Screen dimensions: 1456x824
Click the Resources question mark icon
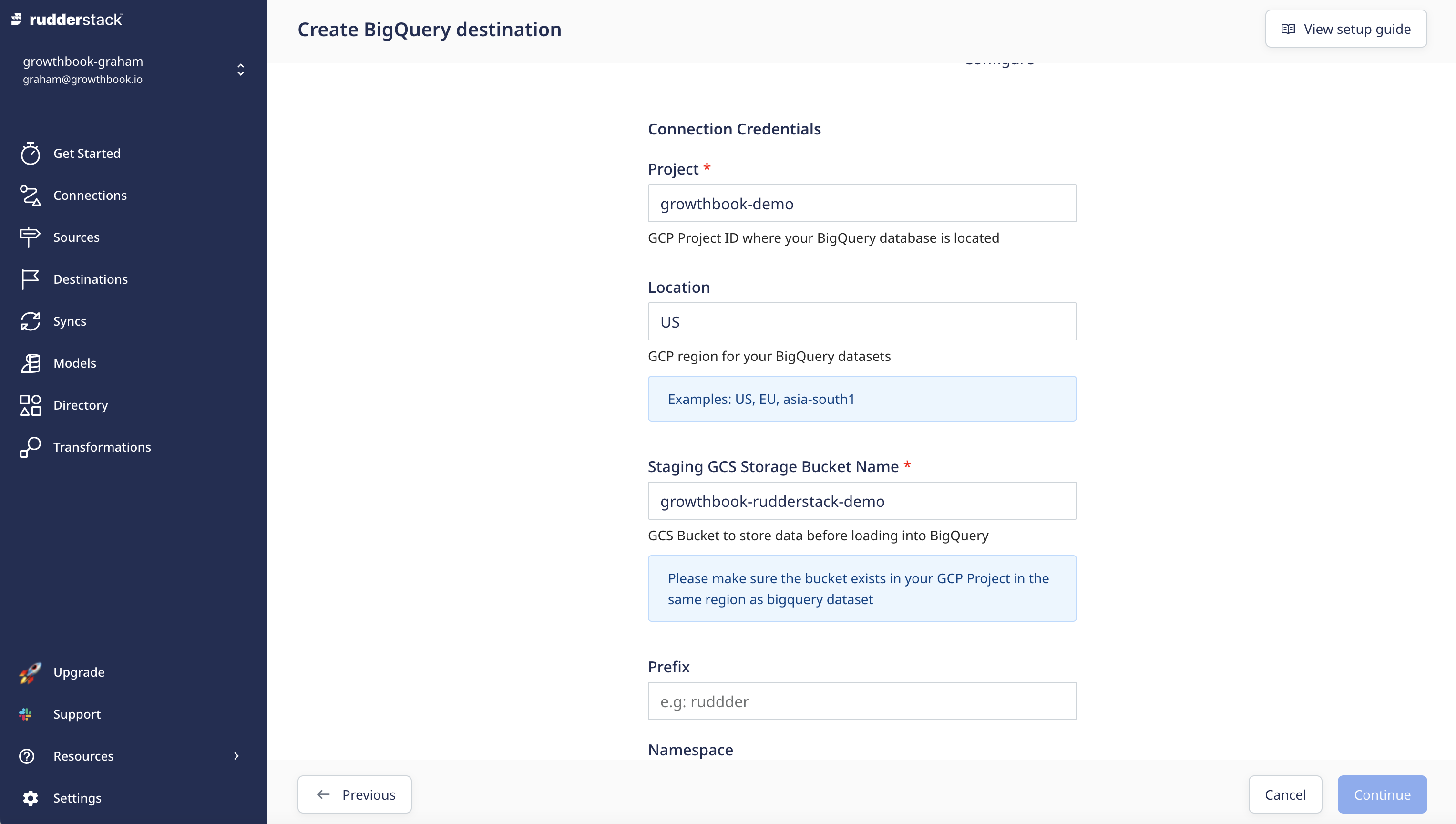27,756
